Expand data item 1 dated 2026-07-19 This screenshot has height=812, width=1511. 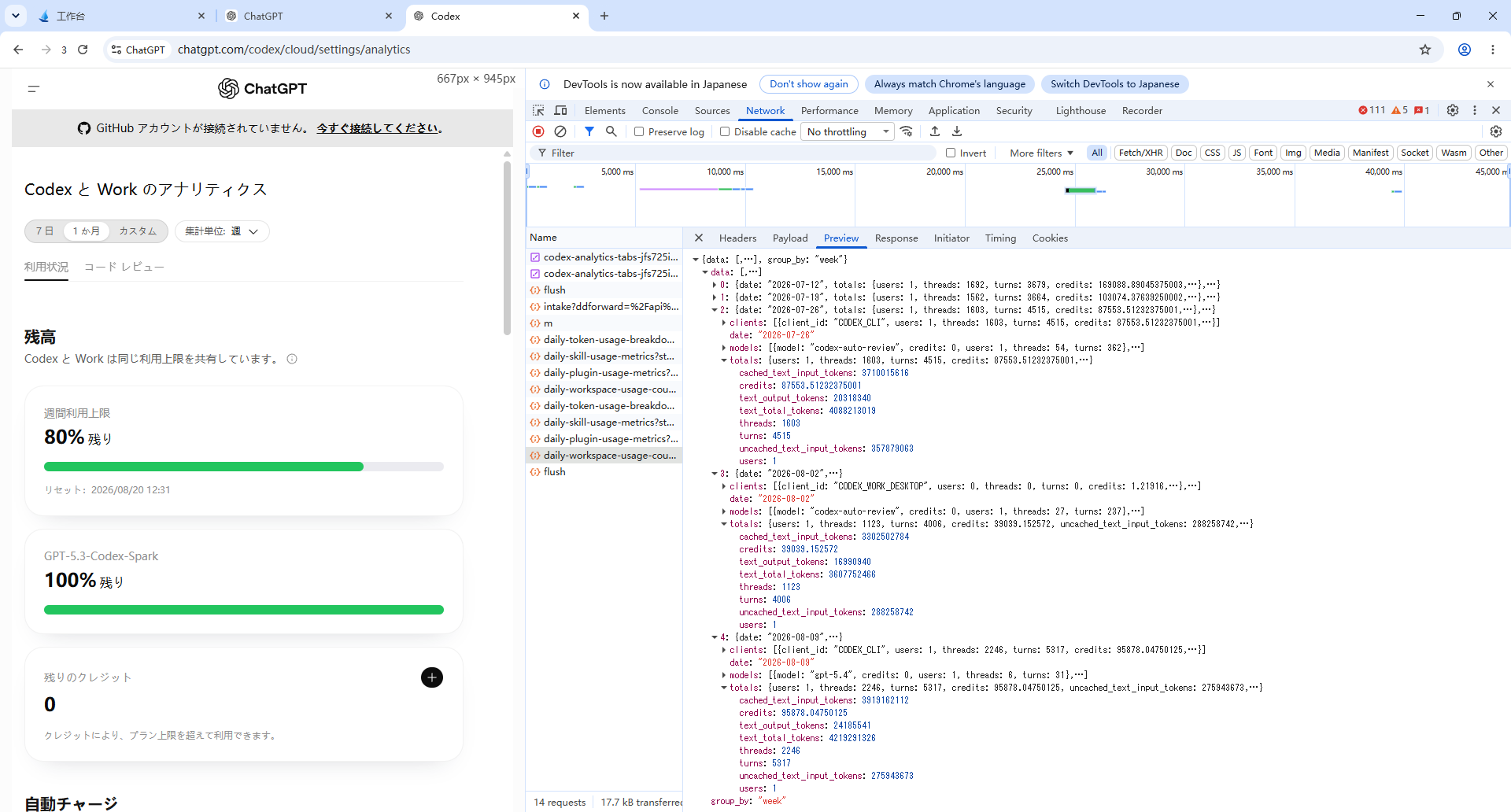click(x=715, y=297)
